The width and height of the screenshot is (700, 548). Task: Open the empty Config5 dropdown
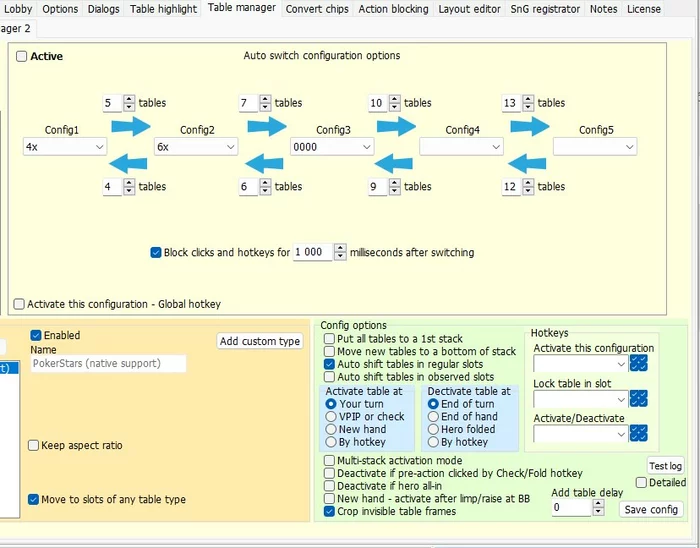pos(595,147)
